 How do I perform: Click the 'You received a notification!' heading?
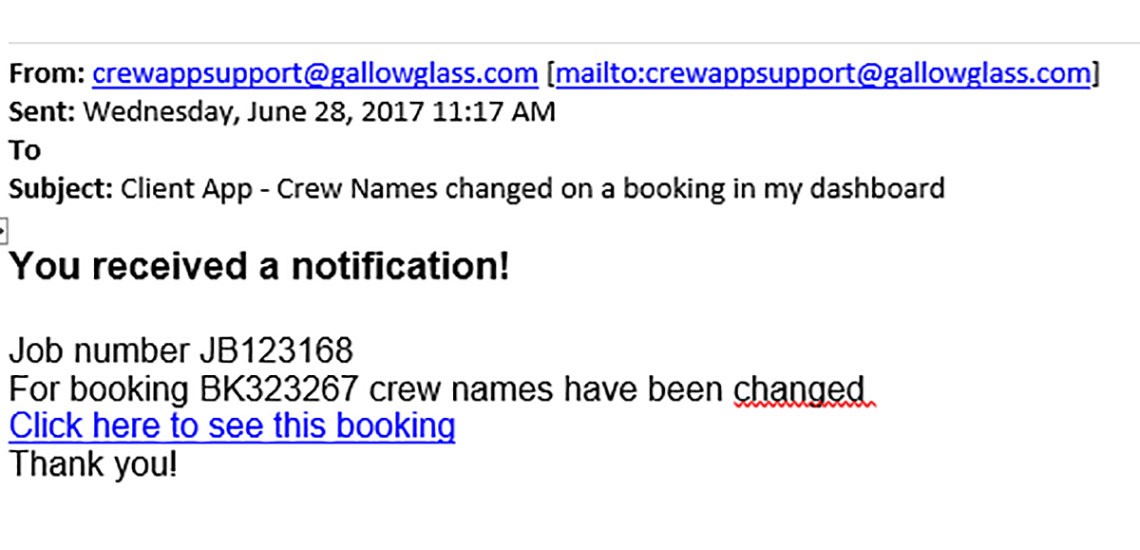[x=260, y=267]
